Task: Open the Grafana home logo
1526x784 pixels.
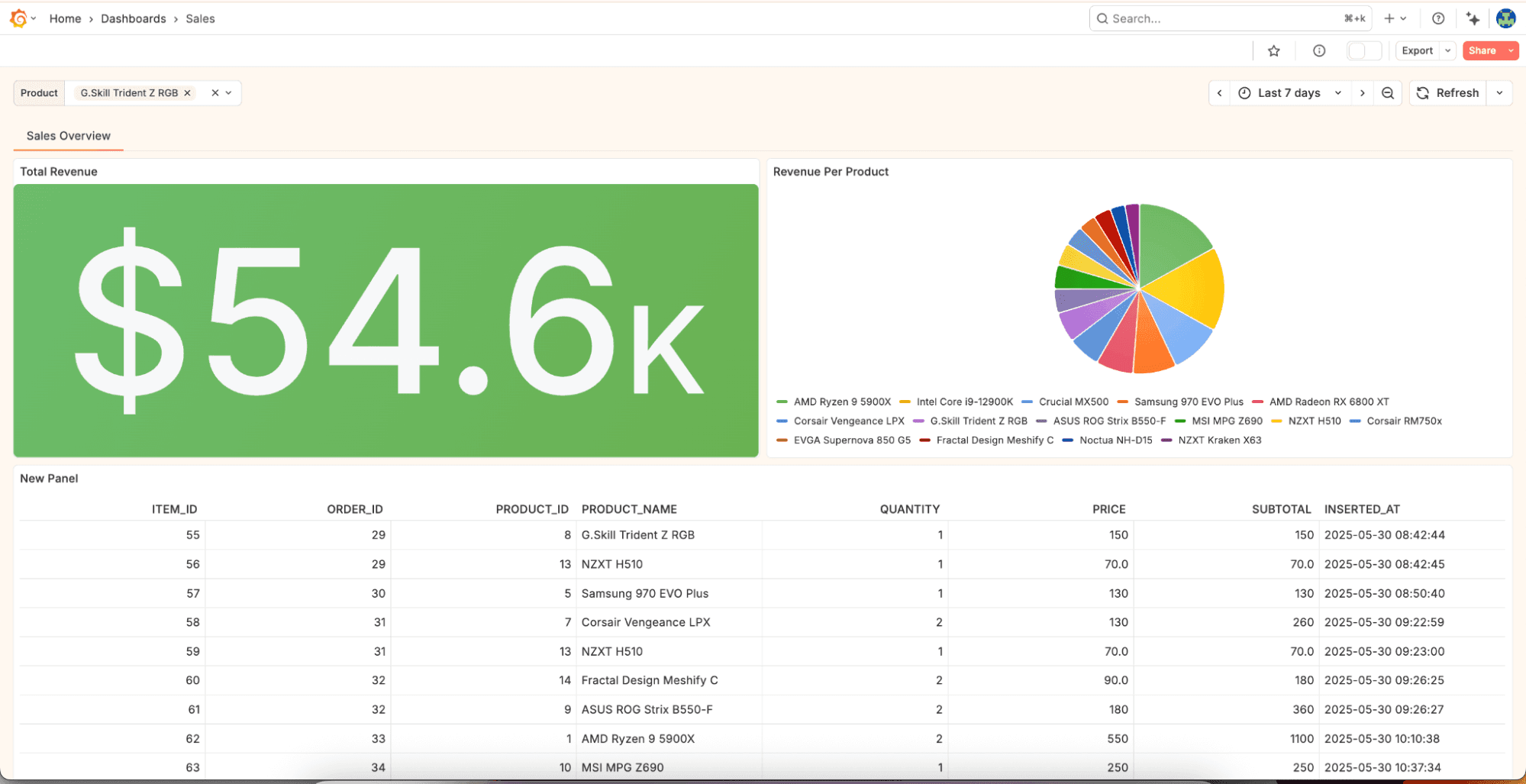Action: coord(19,18)
